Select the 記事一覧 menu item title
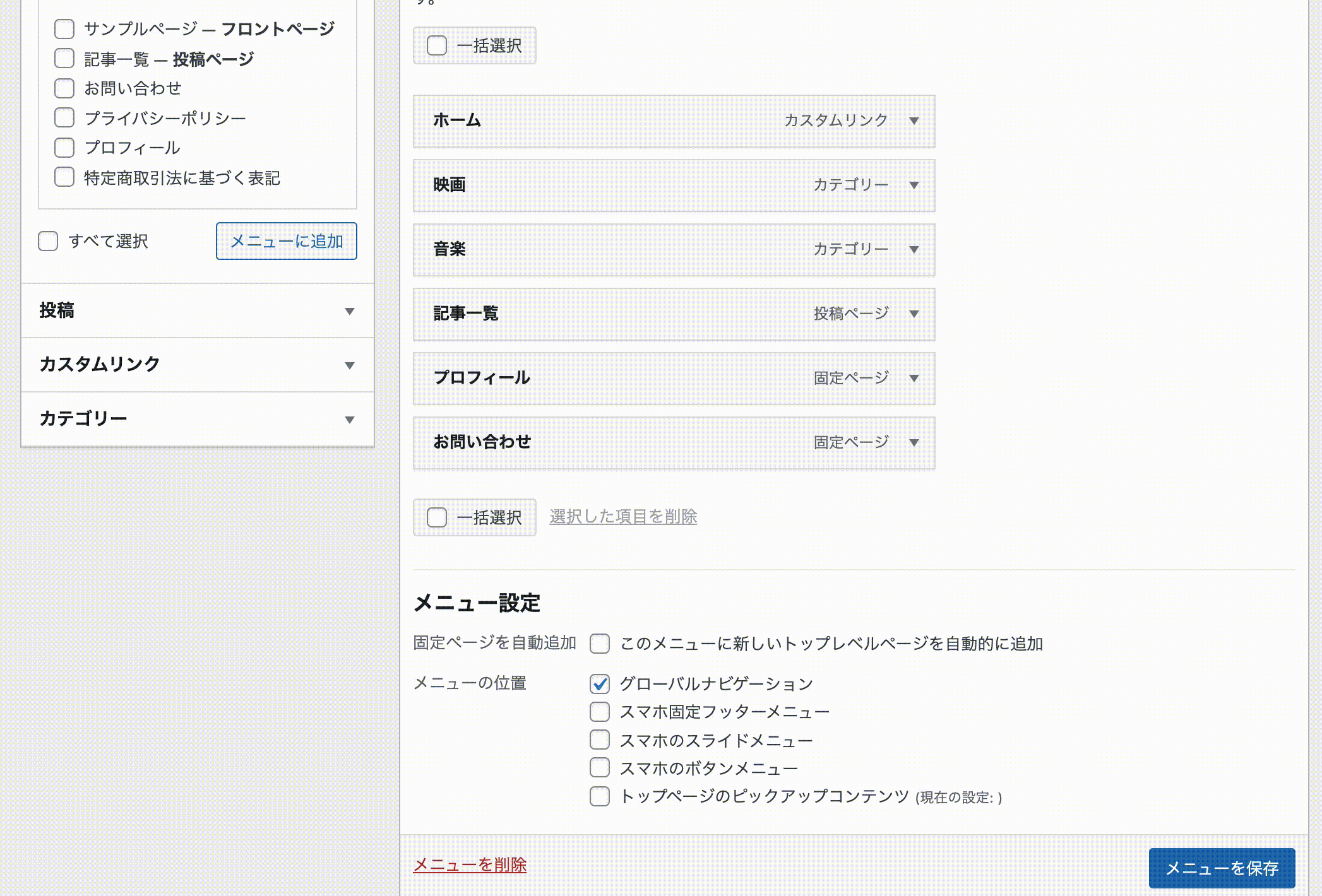 pyautogui.click(x=466, y=314)
